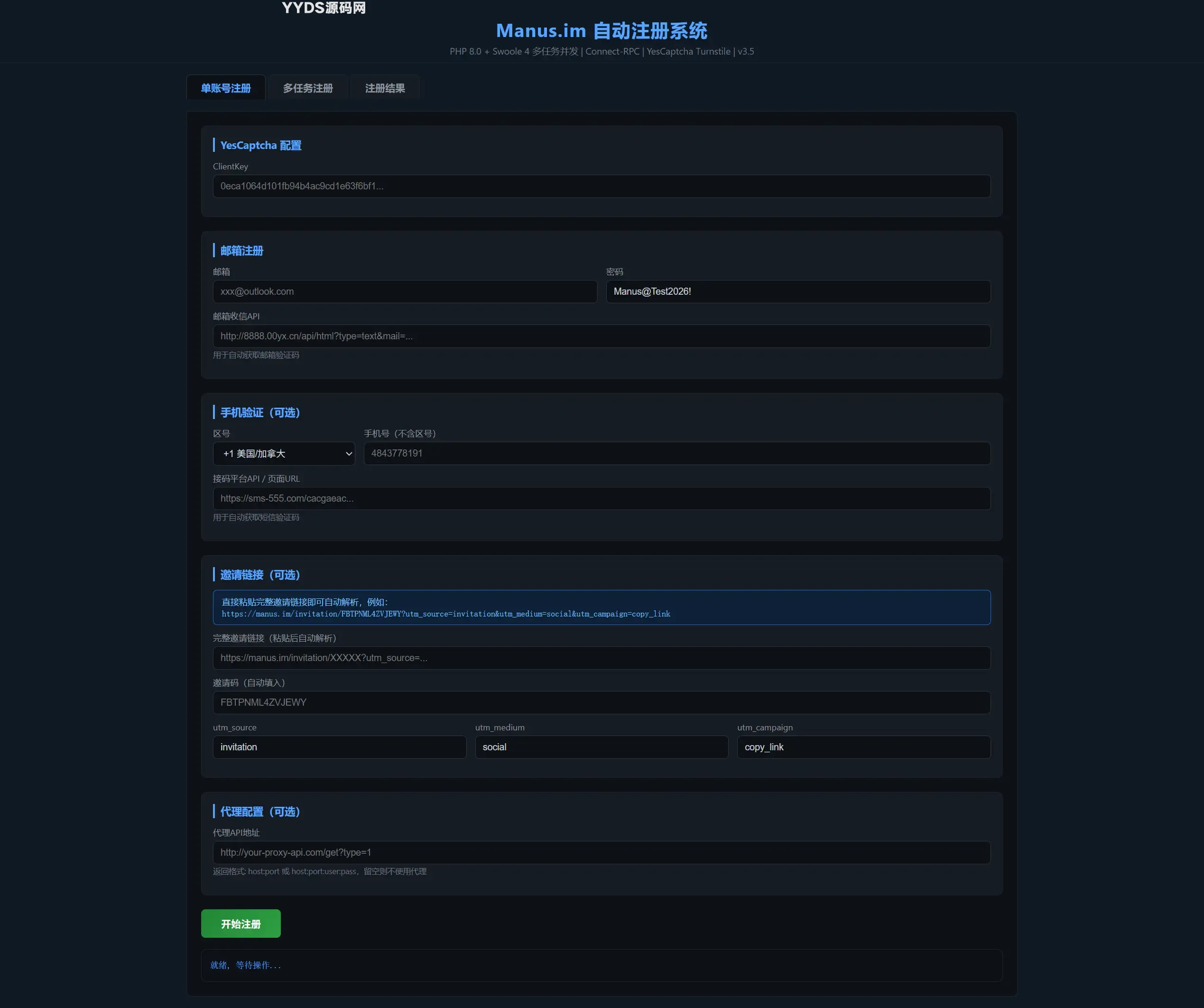The image size is (1204, 1008).
Task: Click the YesCaptcha 配置 section heading
Action: pos(261,145)
